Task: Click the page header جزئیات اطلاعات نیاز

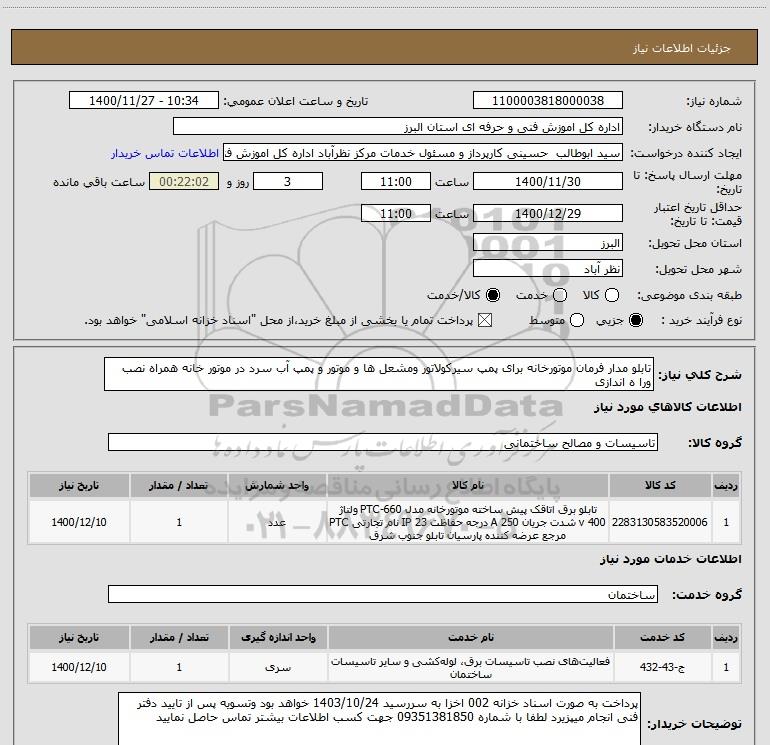Action: point(682,48)
